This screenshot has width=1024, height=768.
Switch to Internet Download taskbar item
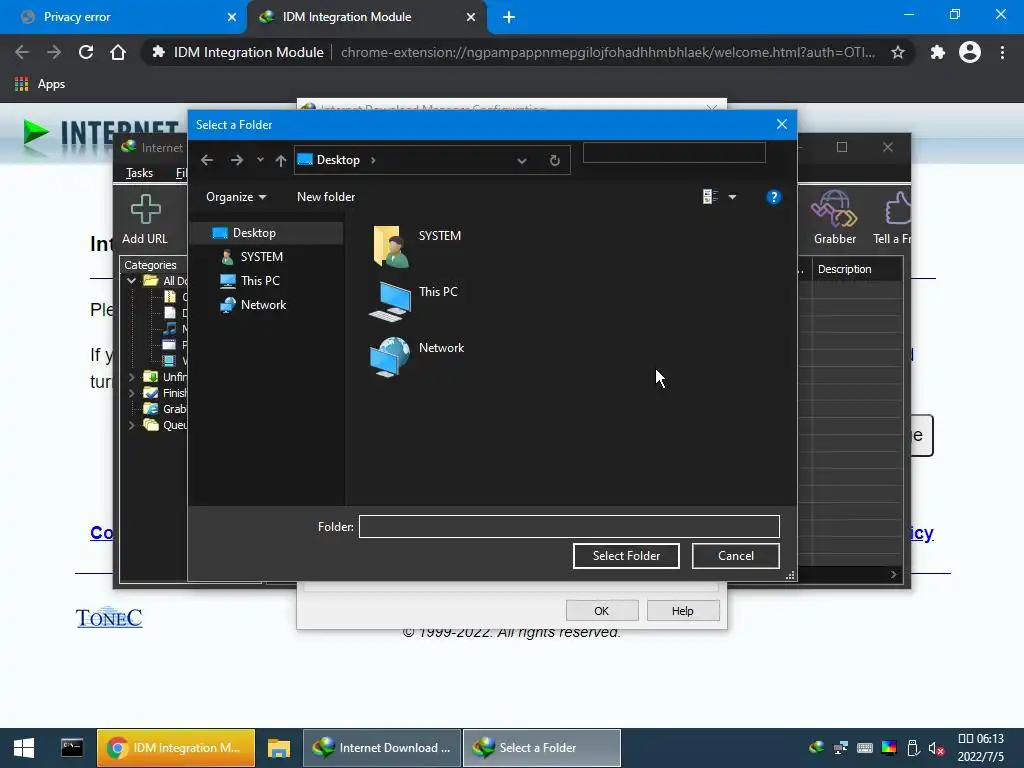click(x=382, y=748)
